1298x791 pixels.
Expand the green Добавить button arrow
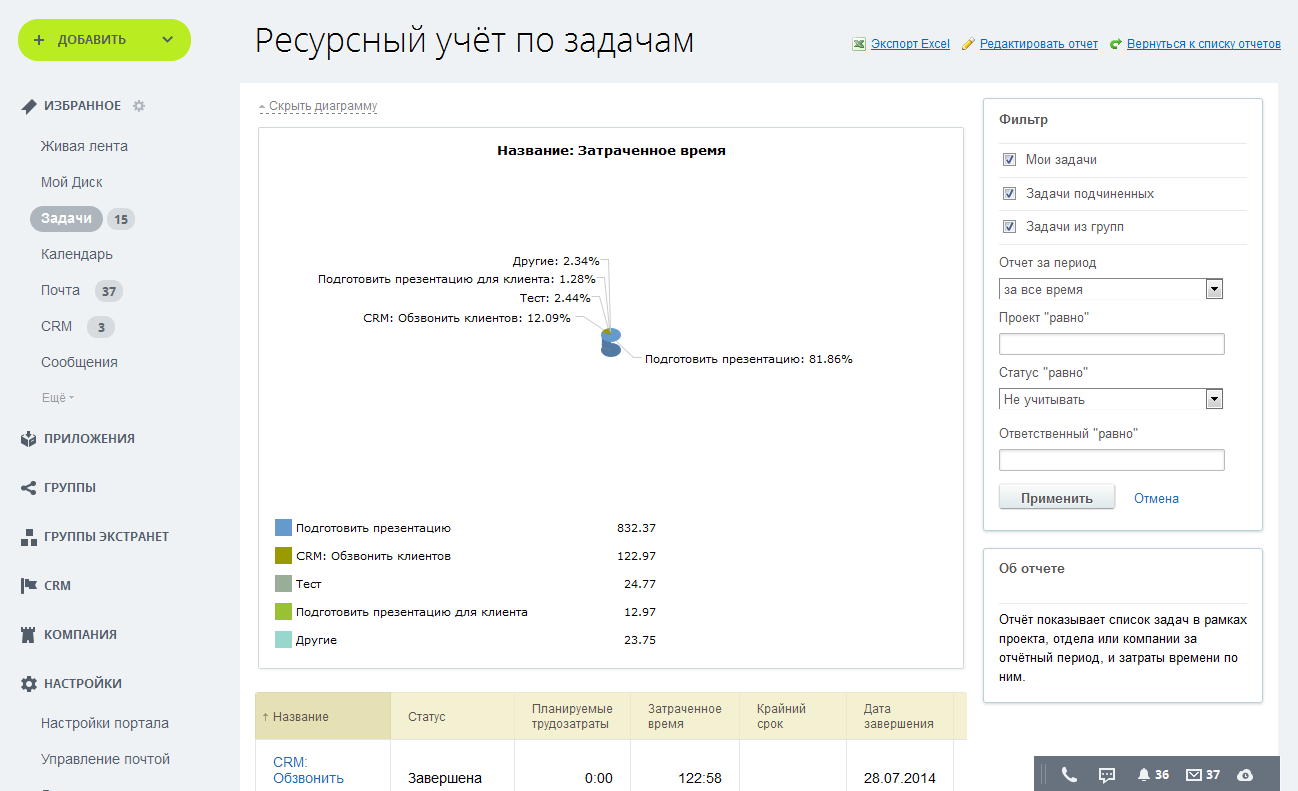pyautogui.click(x=167, y=40)
